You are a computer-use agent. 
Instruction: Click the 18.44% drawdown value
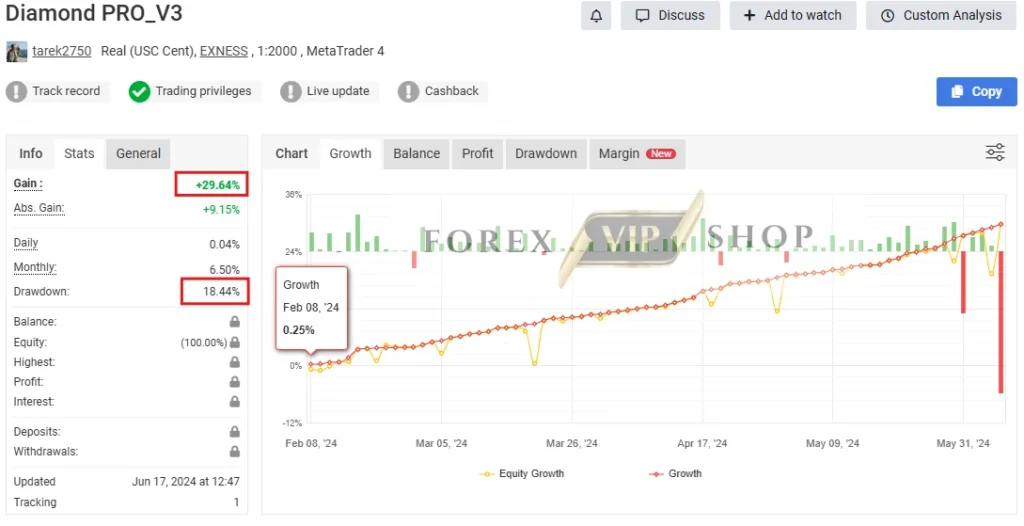(x=221, y=291)
